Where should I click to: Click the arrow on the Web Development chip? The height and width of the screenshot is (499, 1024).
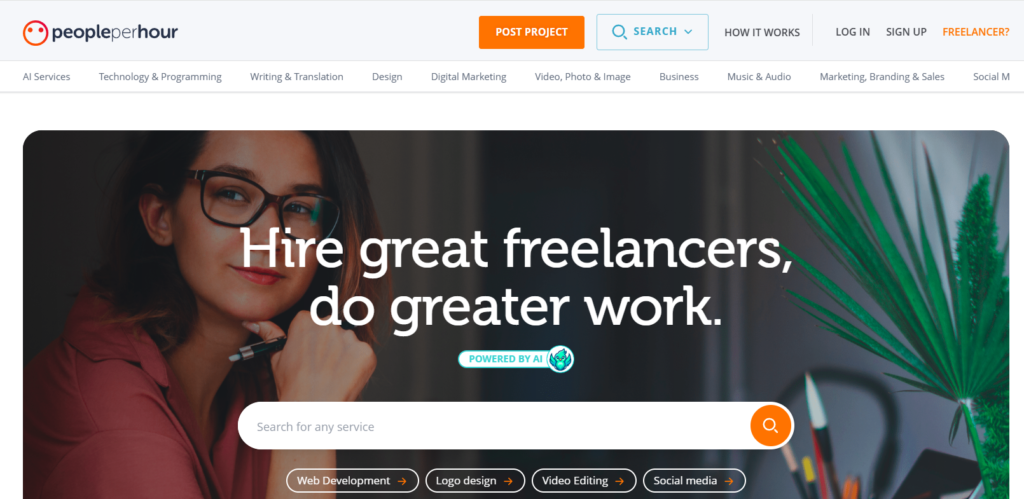(x=402, y=481)
